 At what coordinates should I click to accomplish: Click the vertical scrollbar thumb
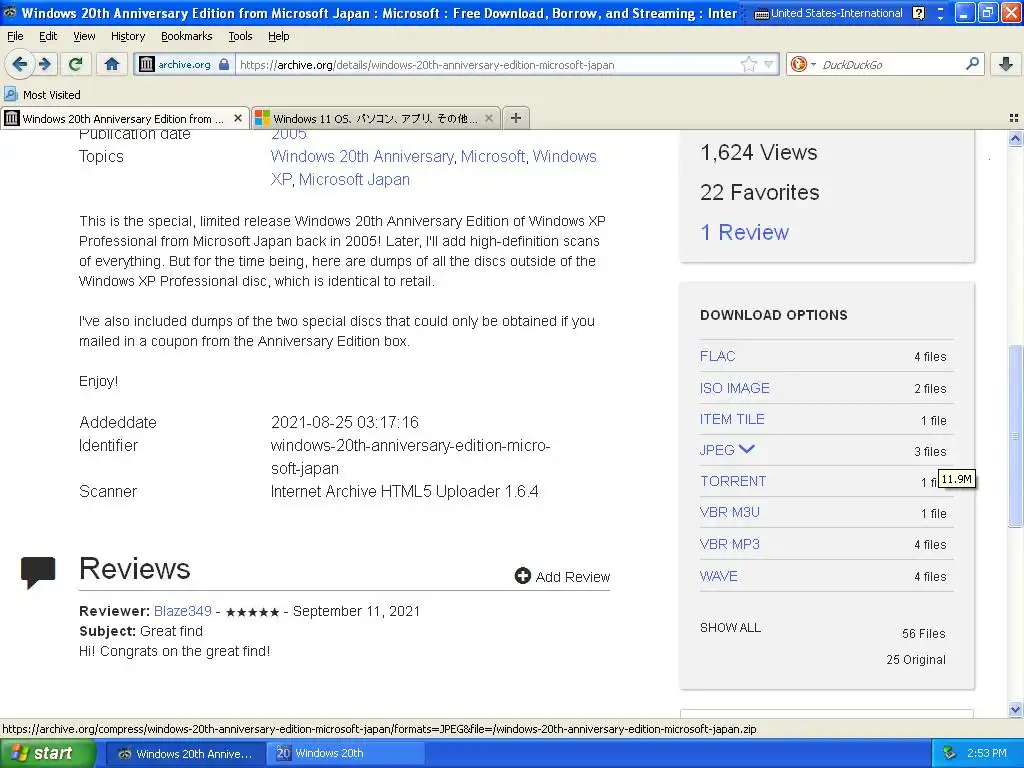pyautogui.click(x=1015, y=436)
